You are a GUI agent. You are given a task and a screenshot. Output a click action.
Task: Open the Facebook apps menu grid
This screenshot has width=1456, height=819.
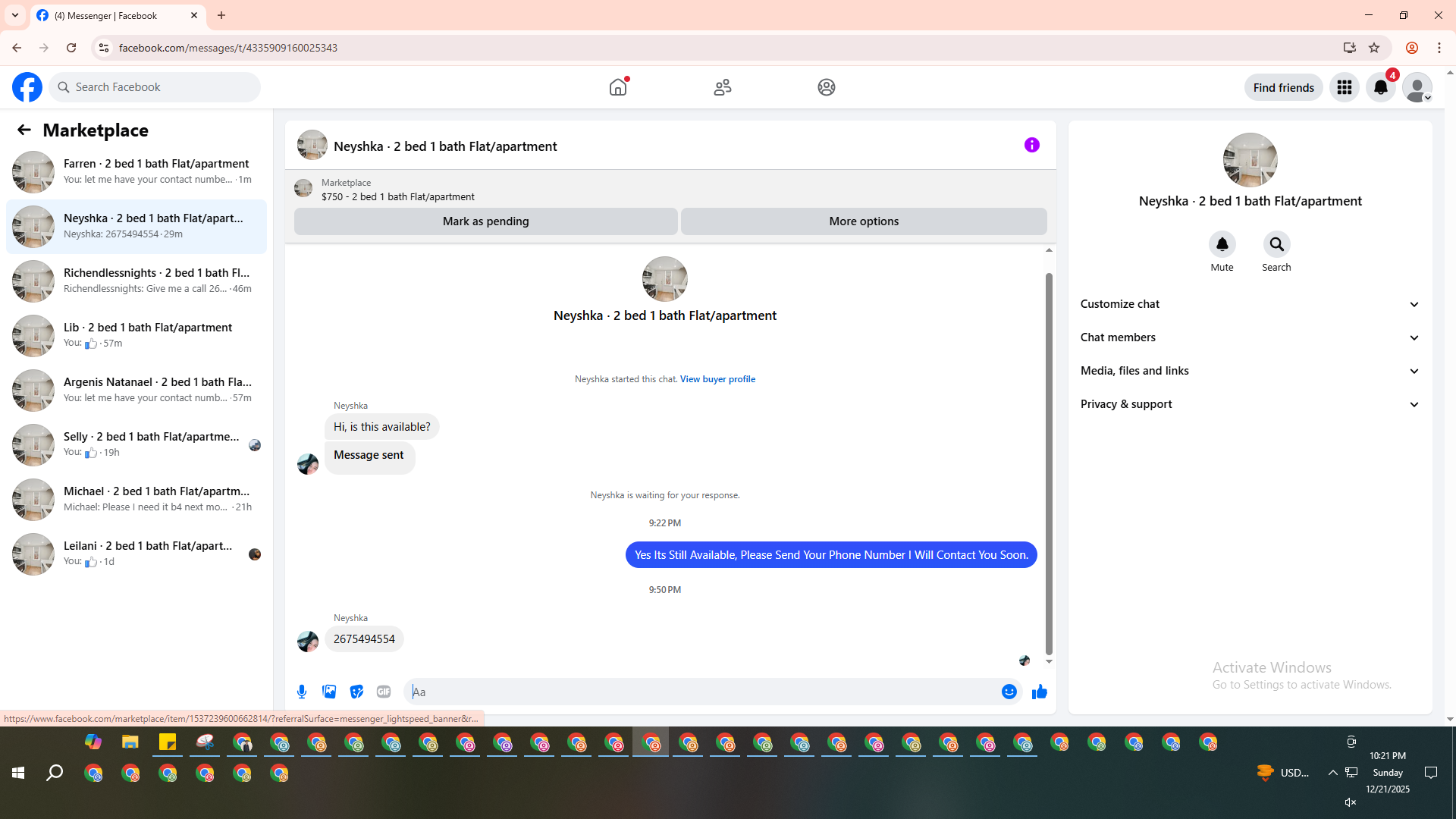point(1345,87)
